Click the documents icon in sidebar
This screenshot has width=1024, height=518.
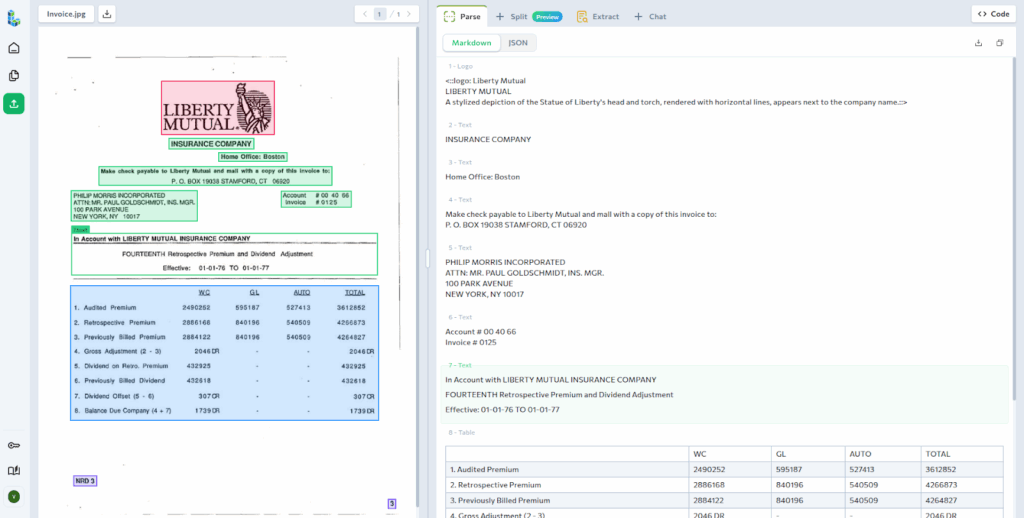14,75
